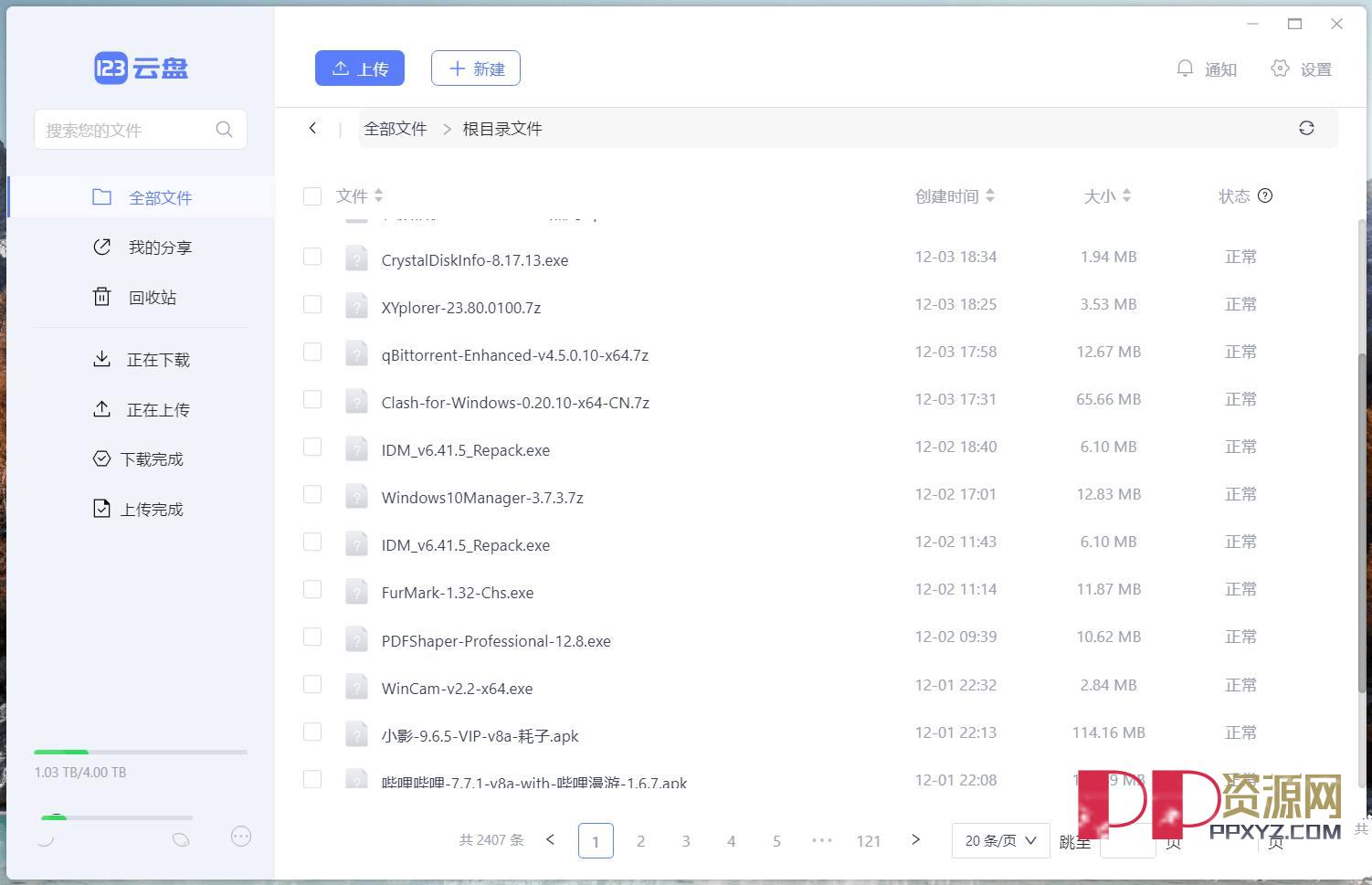Check the box for PDFShaper-Professional-12.8.exe

(312, 637)
